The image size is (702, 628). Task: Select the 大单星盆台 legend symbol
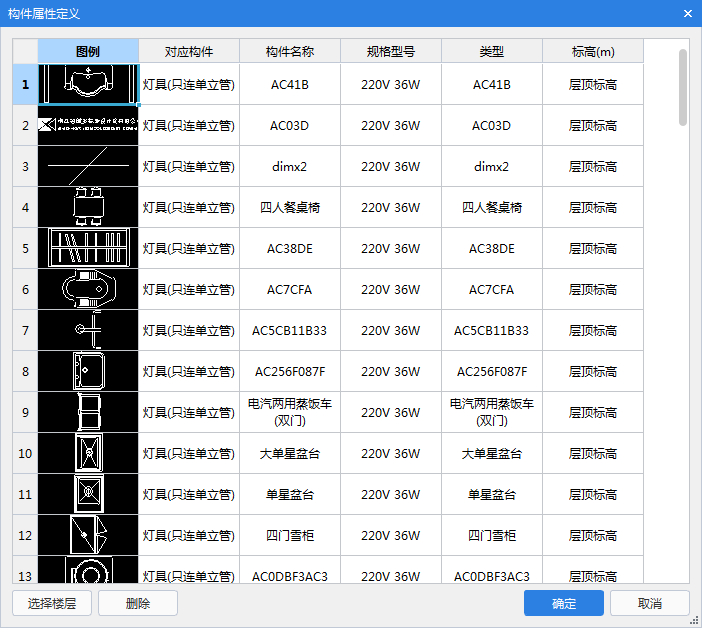(88, 454)
